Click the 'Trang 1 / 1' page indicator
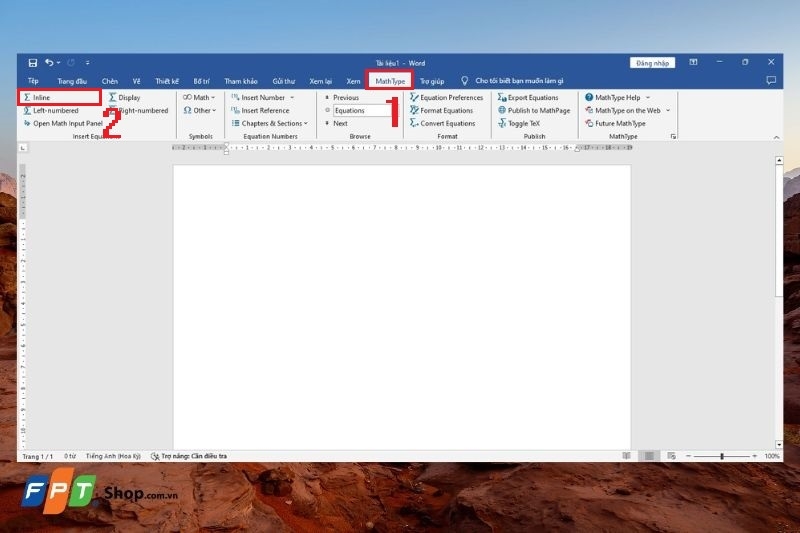The height and width of the screenshot is (533, 800). [x=37, y=456]
